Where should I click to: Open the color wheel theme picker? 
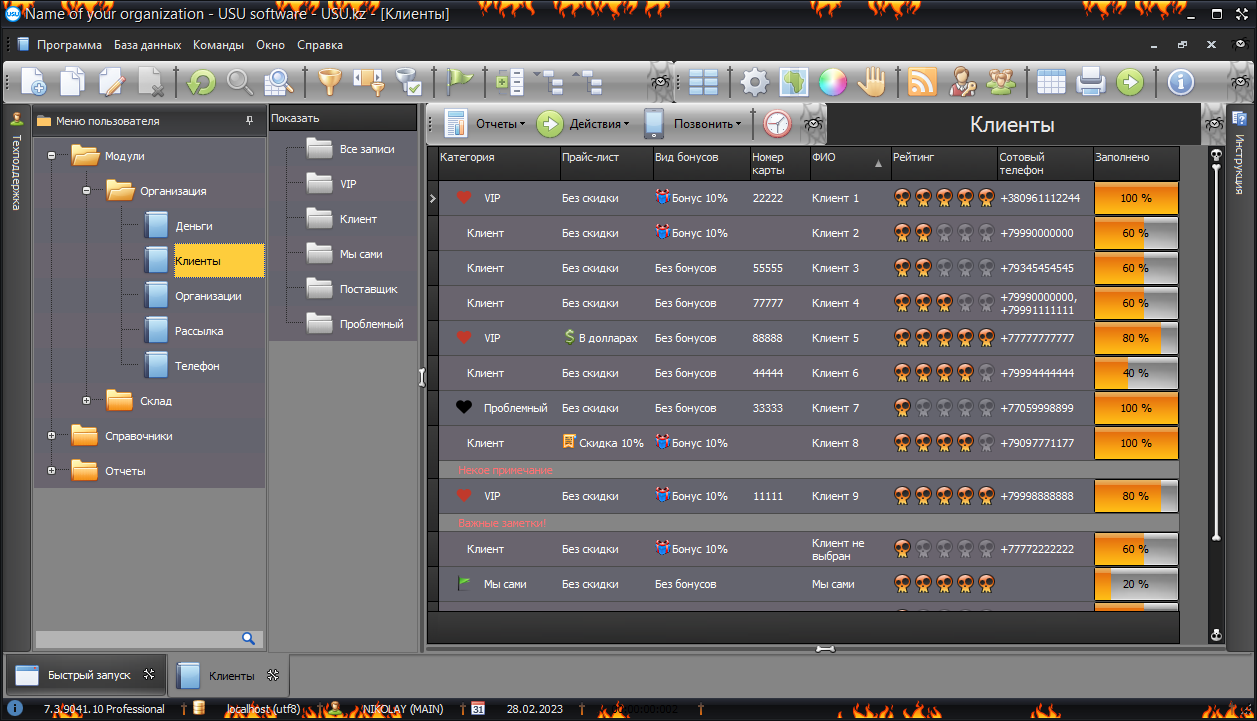tap(833, 82)
